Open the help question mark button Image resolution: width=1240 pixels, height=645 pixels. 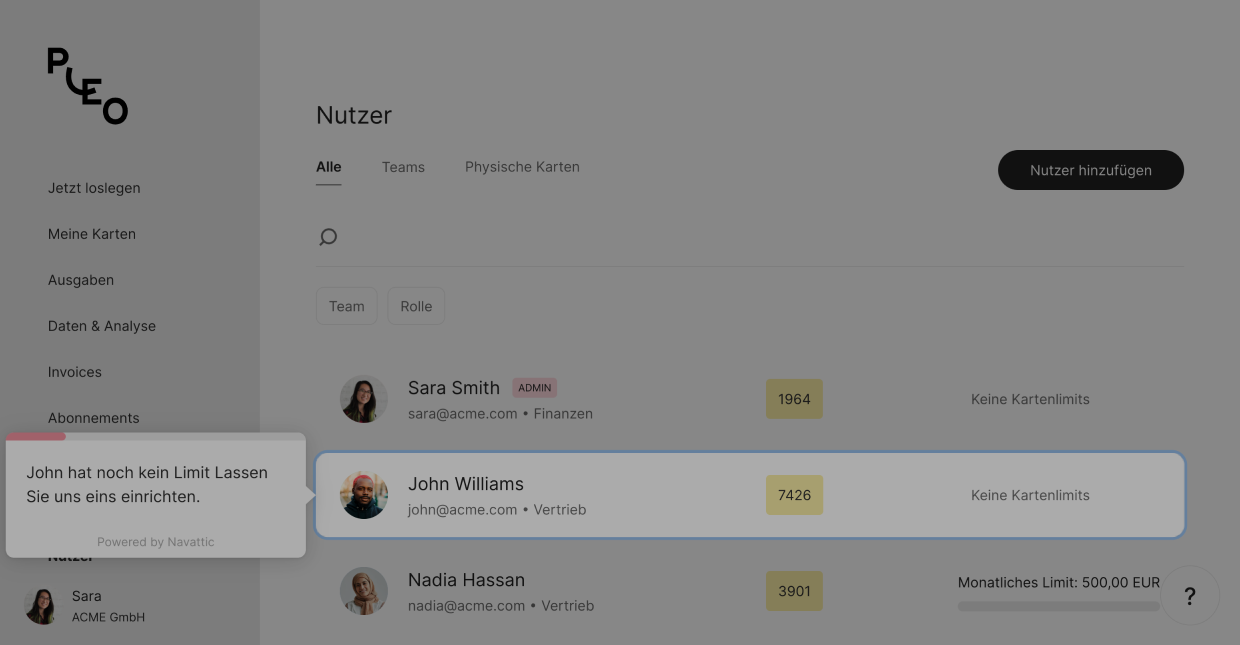pos(1189,596)
